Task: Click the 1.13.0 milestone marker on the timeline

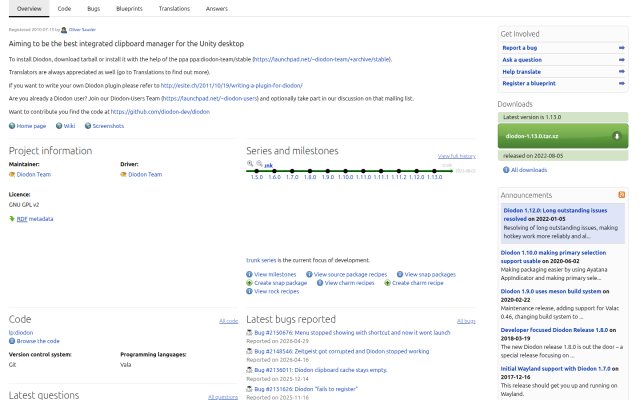Action: click(434, 171)
